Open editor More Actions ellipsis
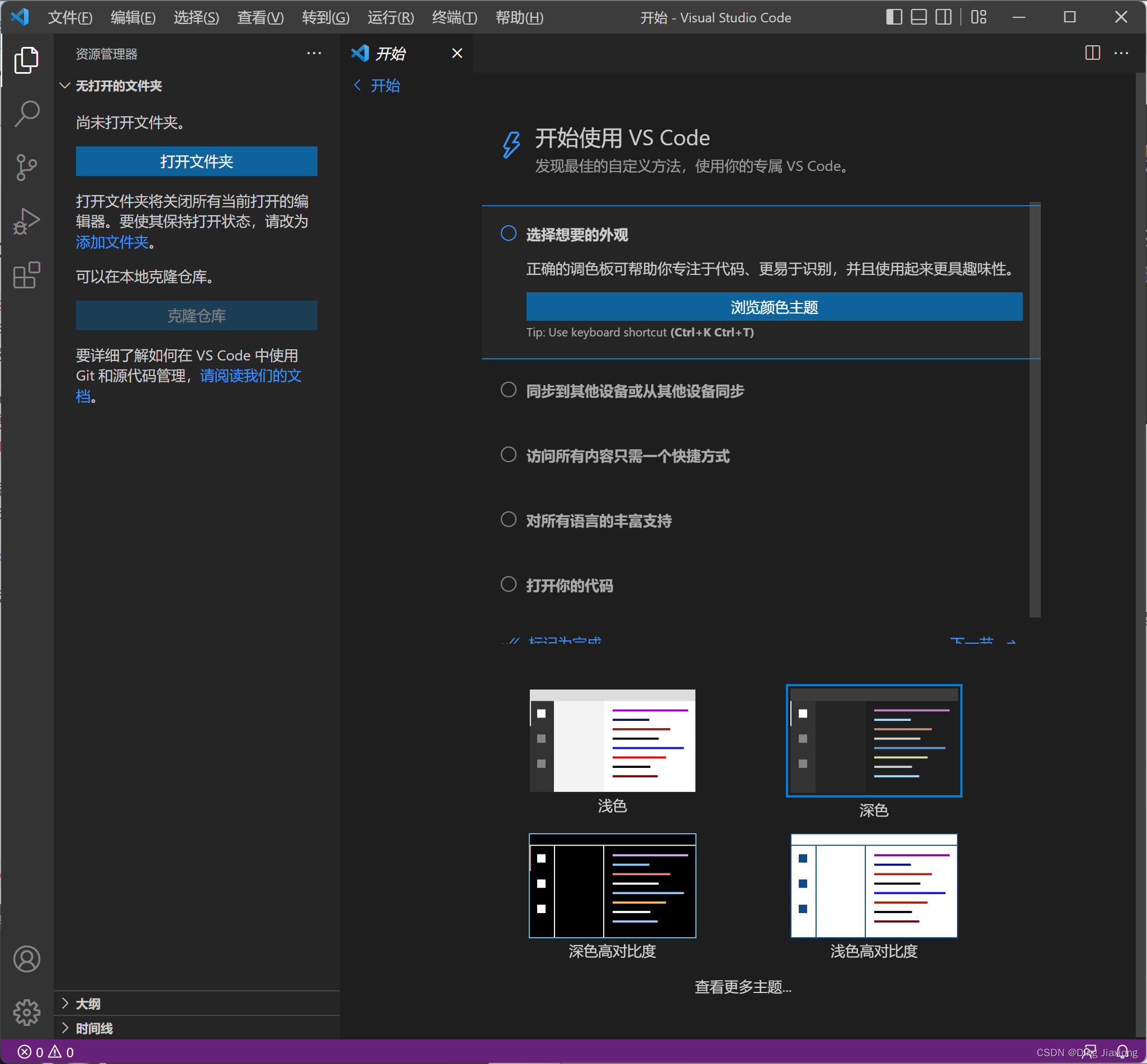The width and height of the screenshot is (1147, 1064). [x=1121, y=53]
